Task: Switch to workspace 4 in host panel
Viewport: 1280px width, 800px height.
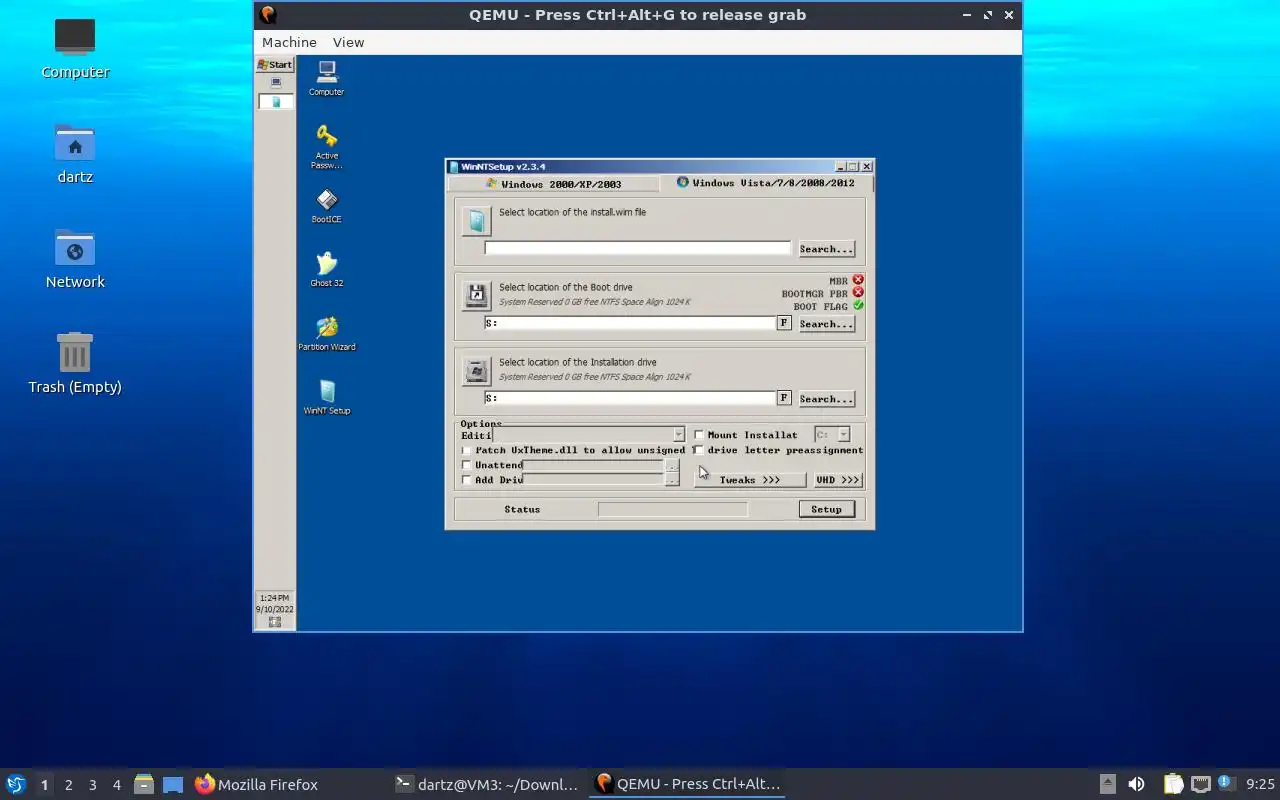Action: click(x=116, y=785)
